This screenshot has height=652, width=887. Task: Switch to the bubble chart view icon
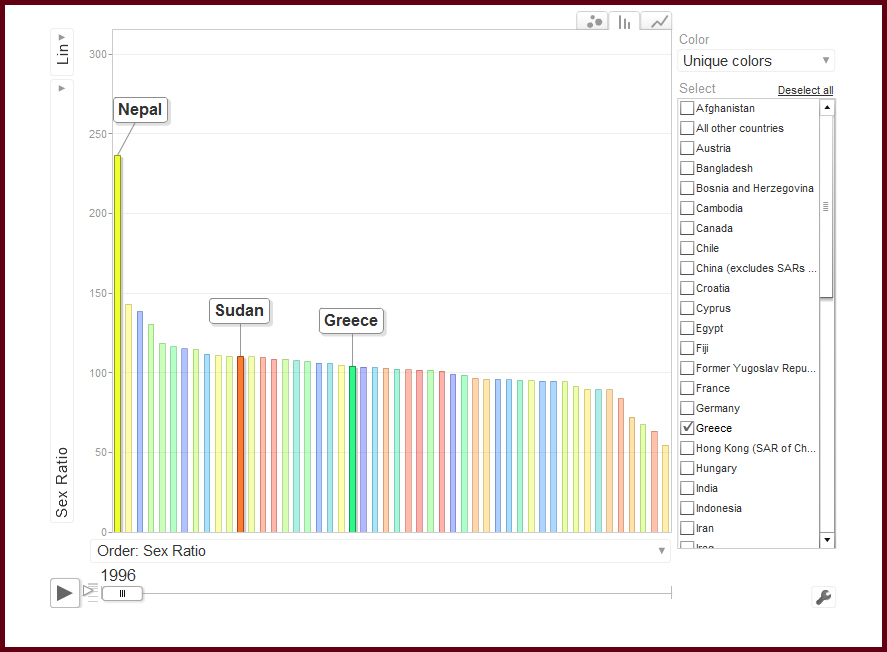pyautogui.click(x=592, y=21)
